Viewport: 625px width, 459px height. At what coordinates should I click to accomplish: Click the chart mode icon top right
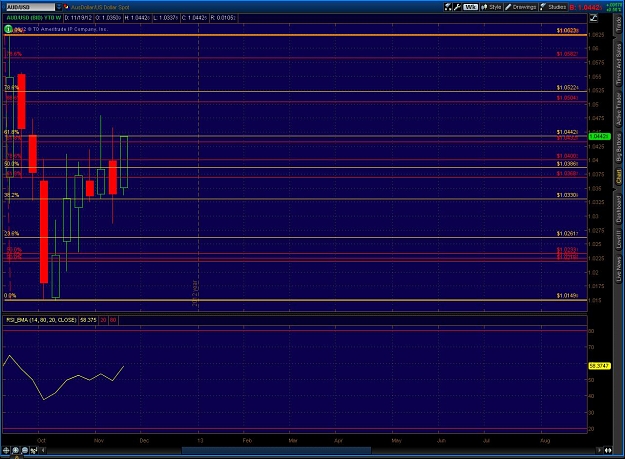[x=594, y=18]
